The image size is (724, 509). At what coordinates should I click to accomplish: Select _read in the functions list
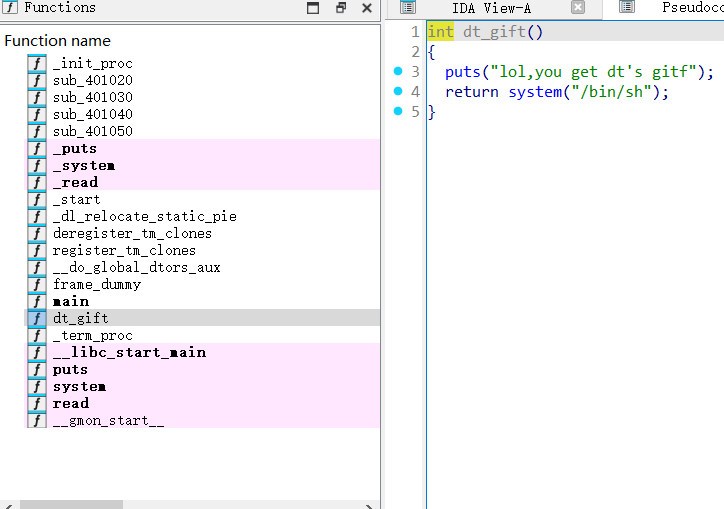75,182
